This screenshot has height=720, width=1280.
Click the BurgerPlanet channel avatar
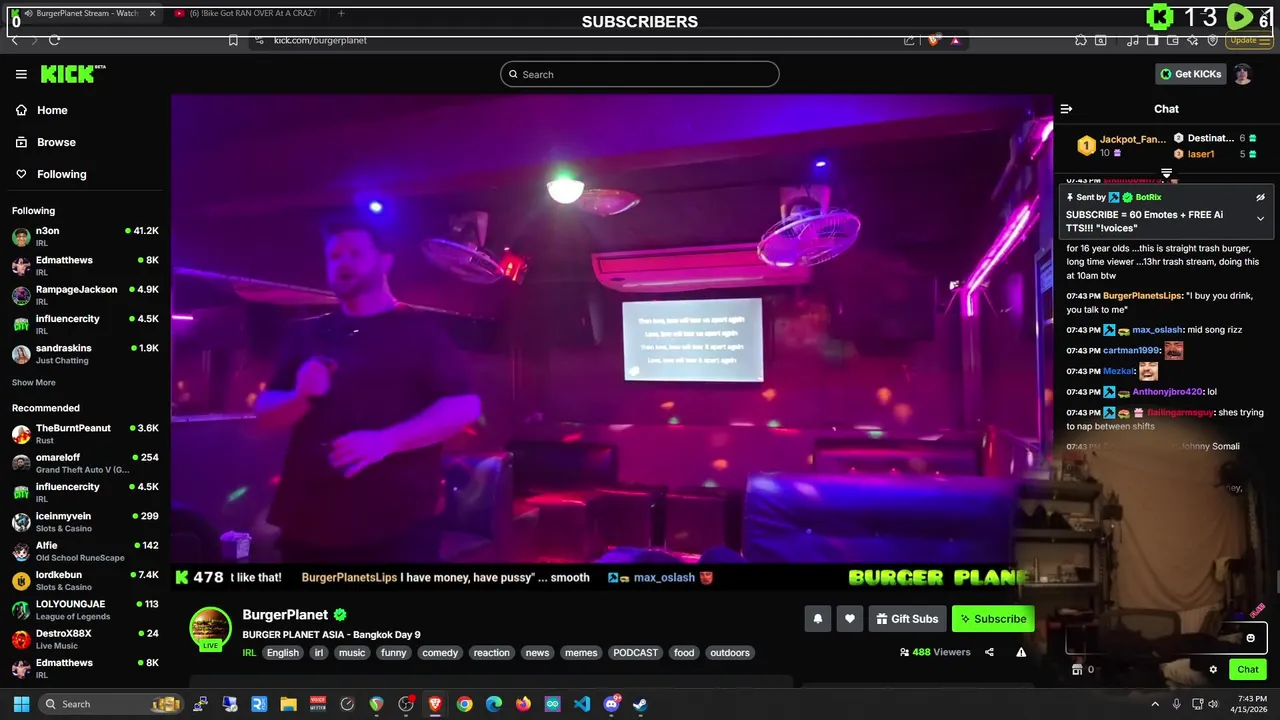click(x=210, y=629)
